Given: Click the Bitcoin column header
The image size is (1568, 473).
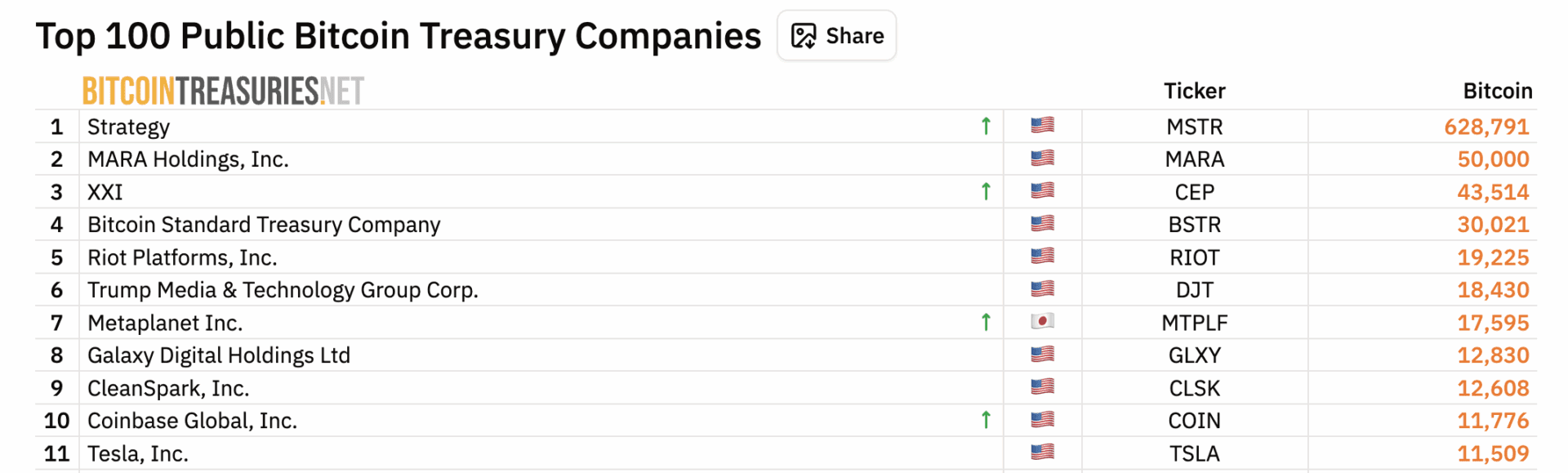Looking at the screenshot, I should 1497,91.
